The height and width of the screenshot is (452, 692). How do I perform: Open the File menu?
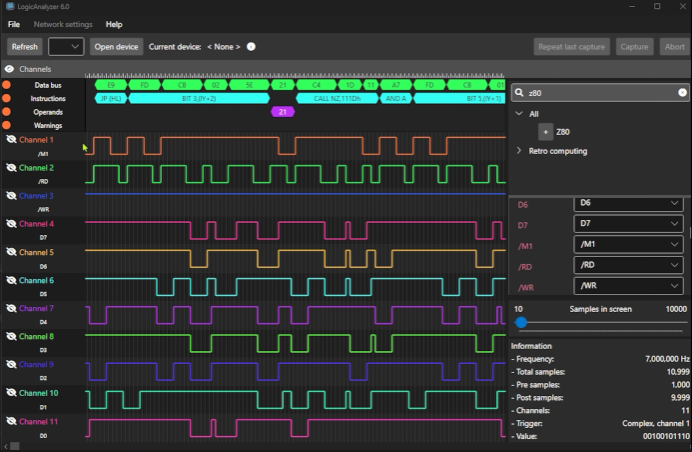(14, 24)
